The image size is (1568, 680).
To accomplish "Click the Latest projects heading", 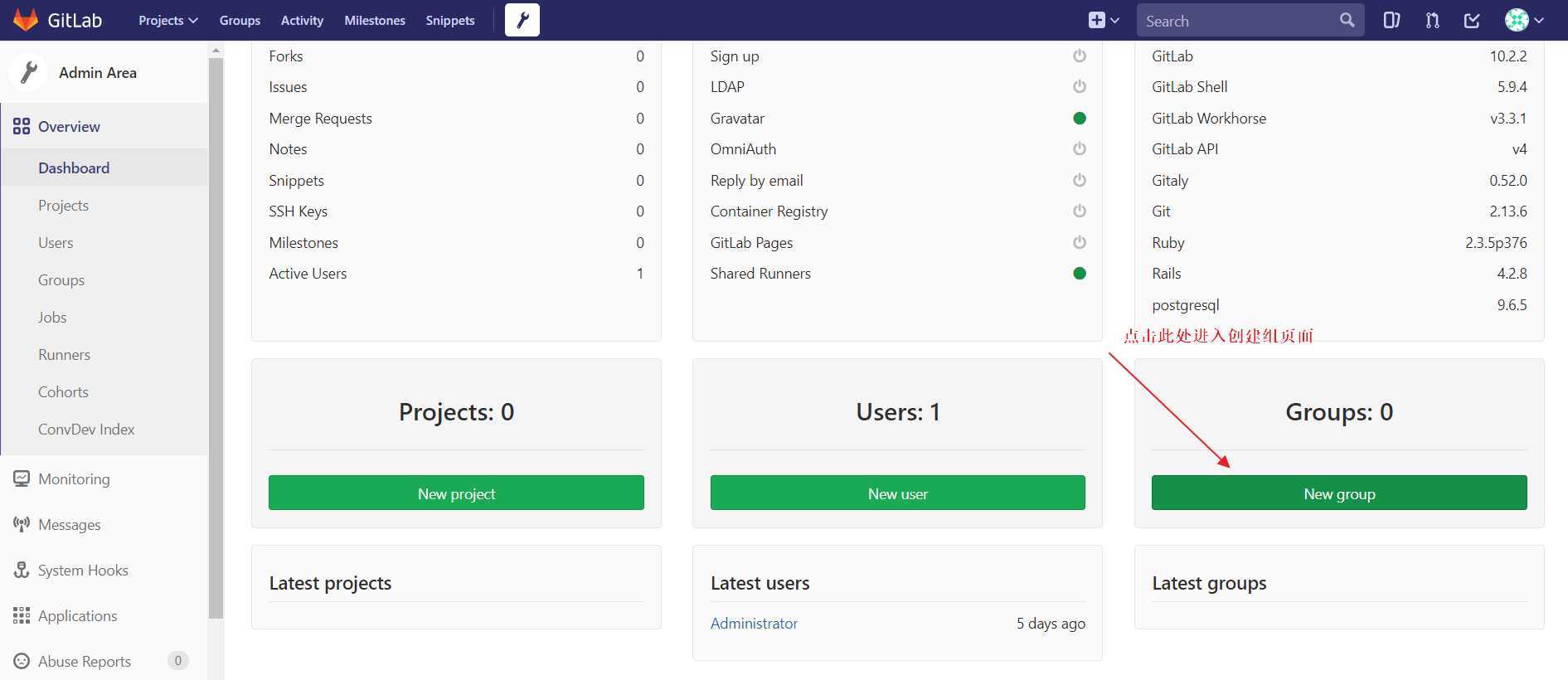I will coord(330,583).
